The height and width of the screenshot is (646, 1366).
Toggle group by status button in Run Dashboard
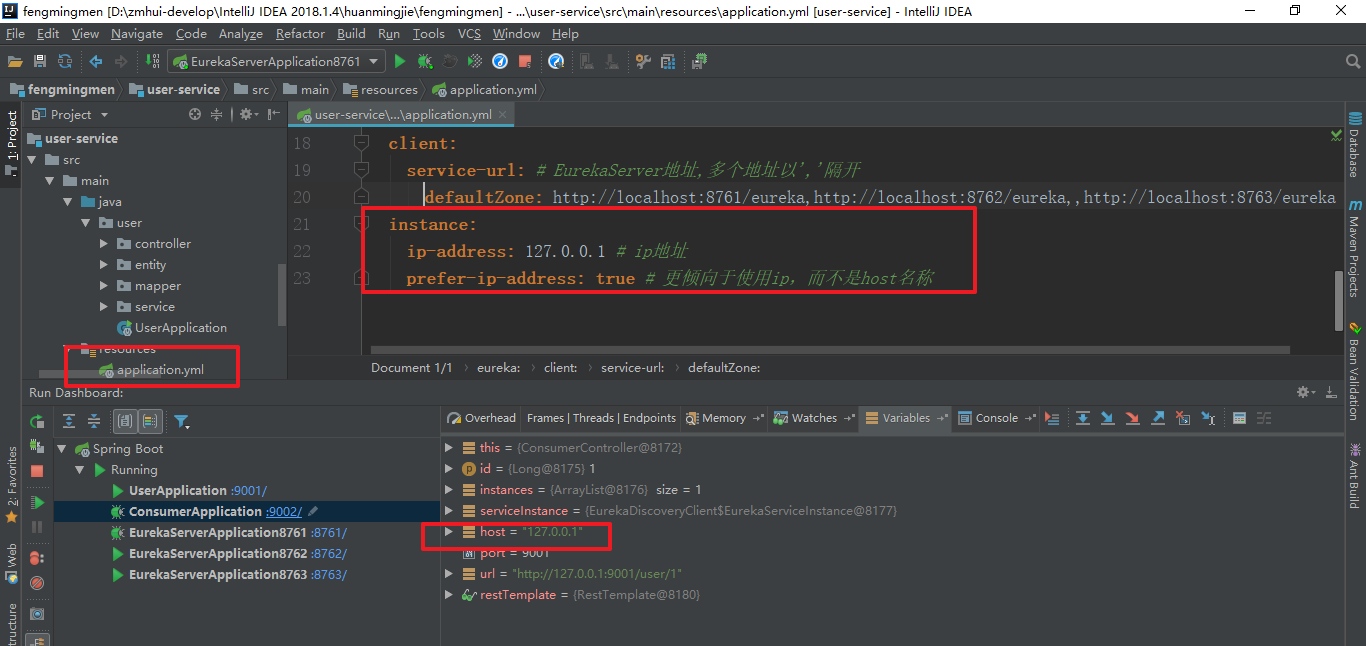(150, 421)
